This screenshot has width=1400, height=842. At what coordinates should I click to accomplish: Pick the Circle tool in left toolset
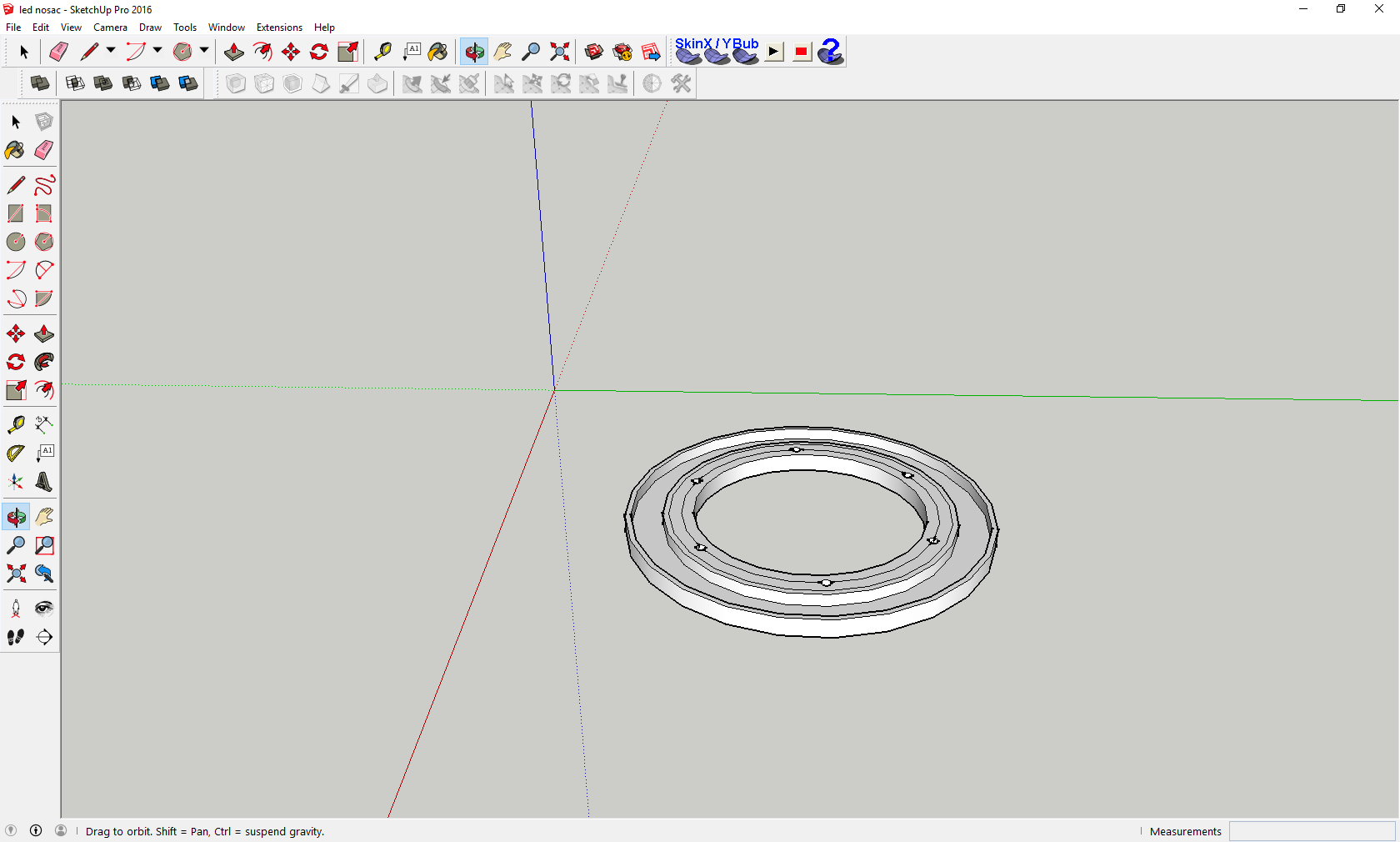pos(16,242)
